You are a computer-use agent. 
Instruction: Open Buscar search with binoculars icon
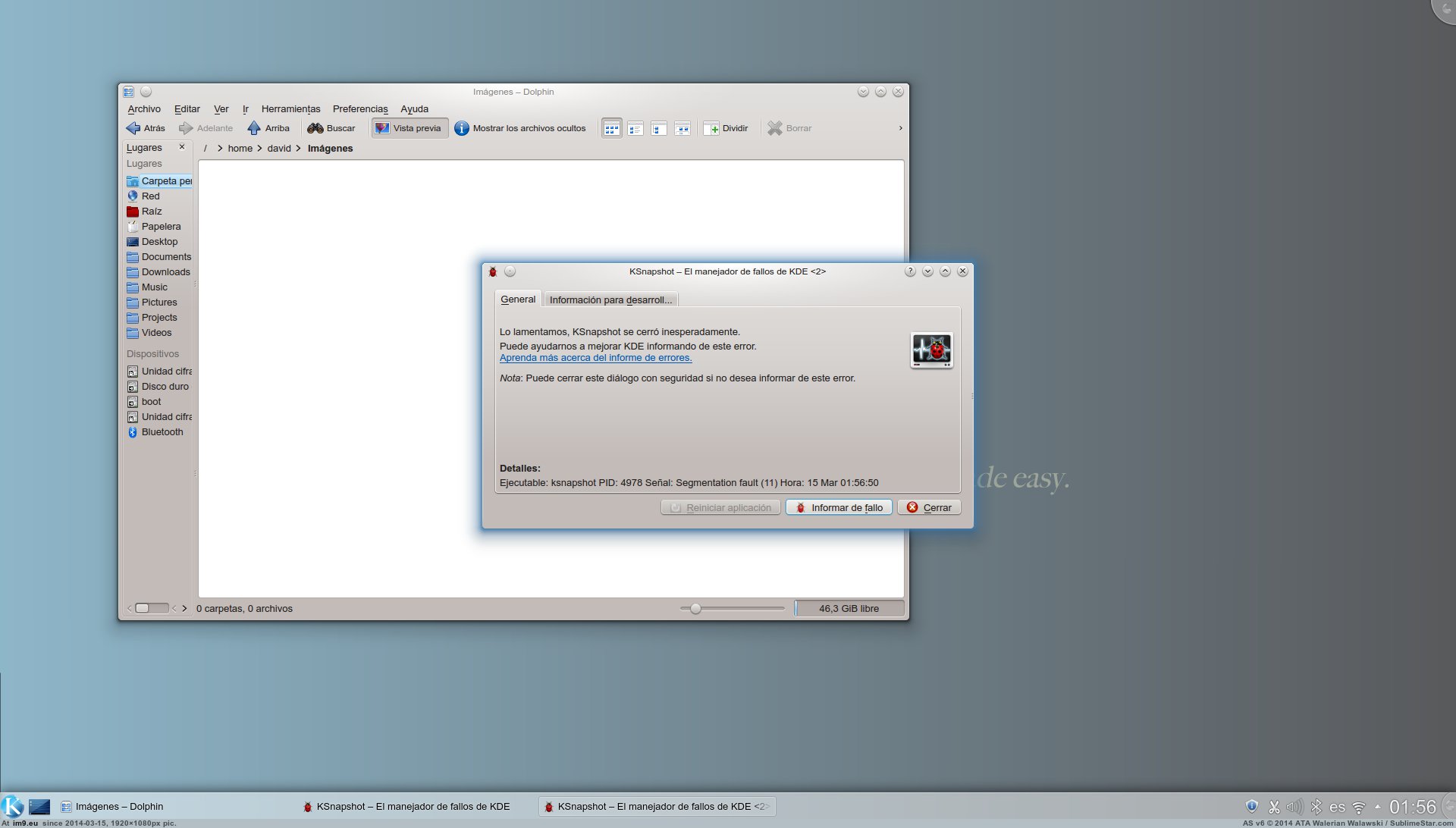coord(331,128)
